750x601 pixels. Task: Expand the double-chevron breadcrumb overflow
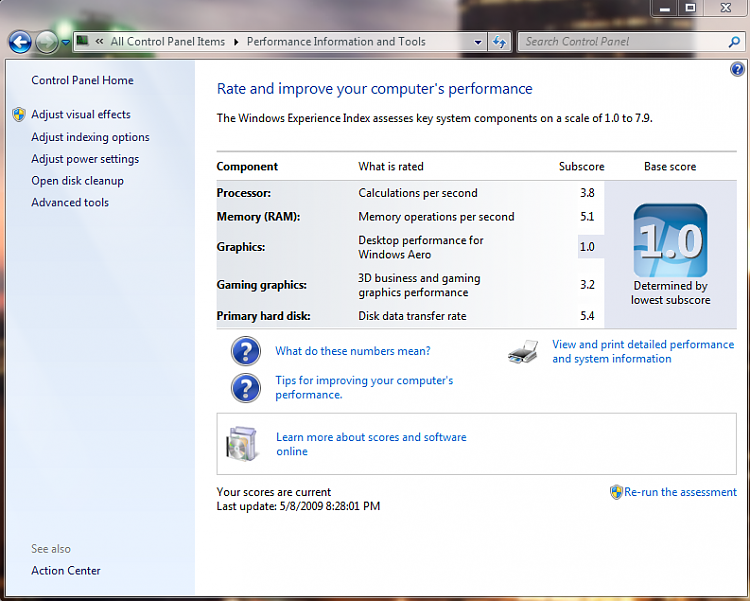click(x=99, y=42)
